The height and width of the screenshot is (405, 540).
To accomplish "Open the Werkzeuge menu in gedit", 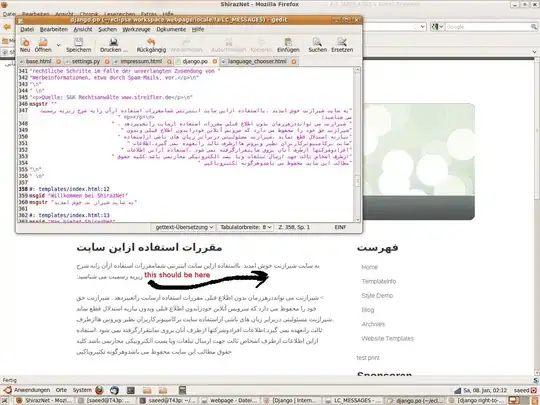I will pyautogui.click(x=136, y=30).
